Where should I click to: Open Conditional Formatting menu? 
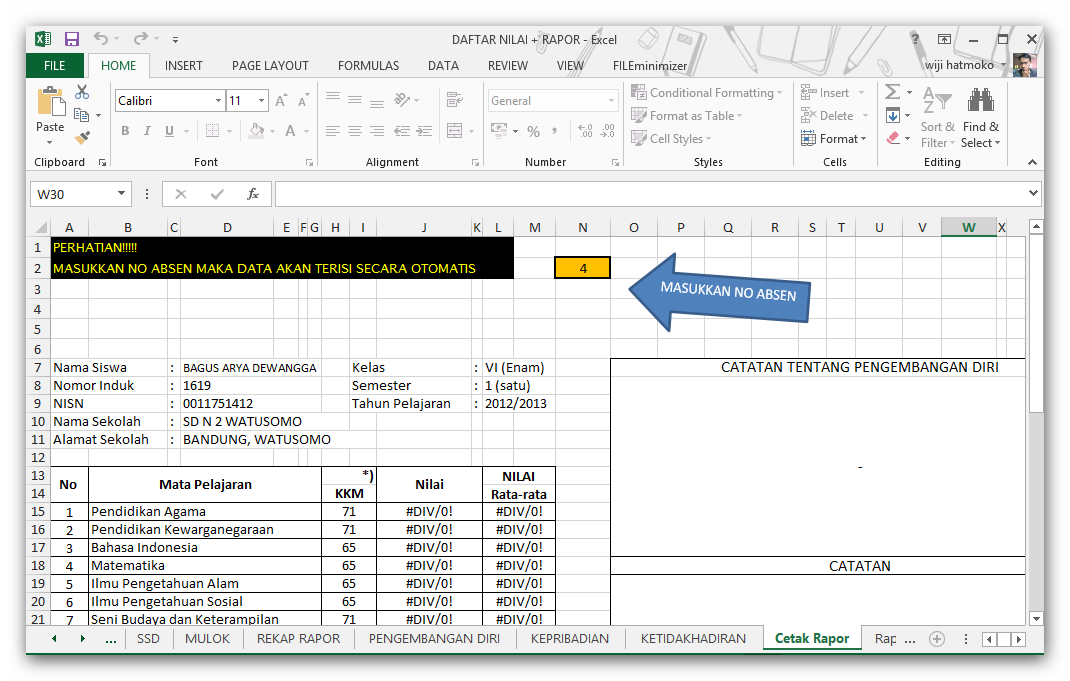coord(706,92)
